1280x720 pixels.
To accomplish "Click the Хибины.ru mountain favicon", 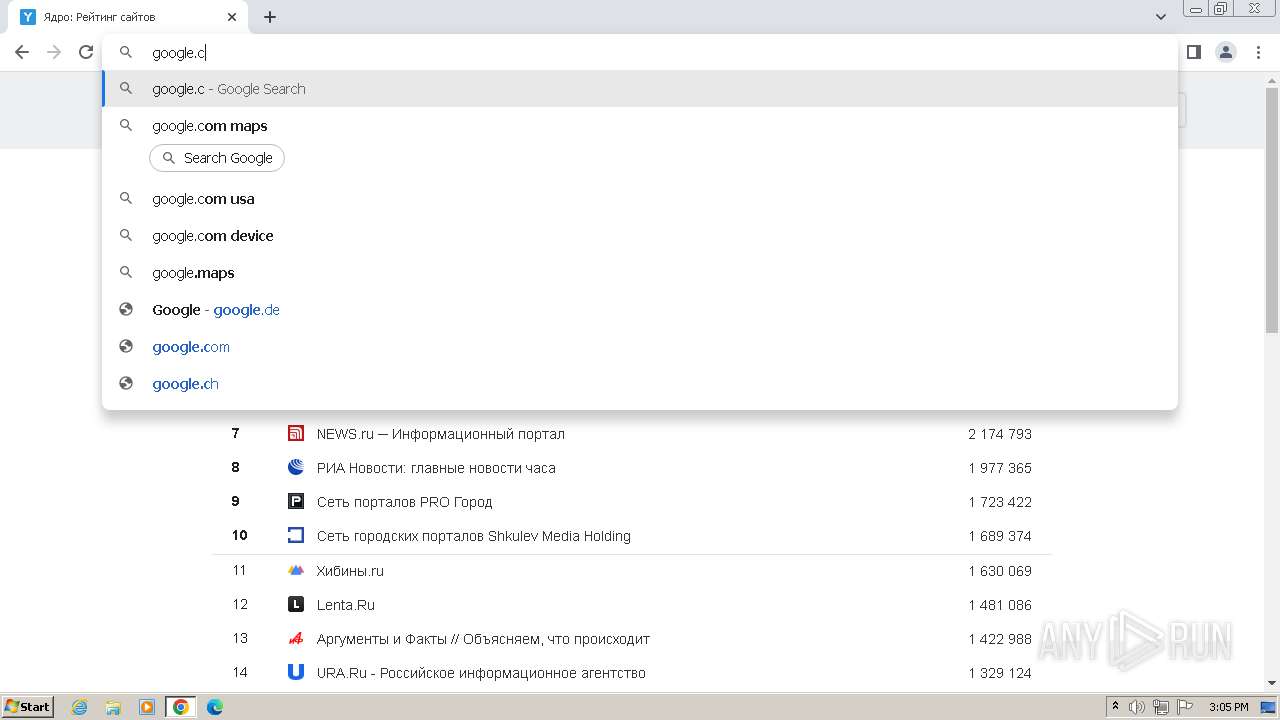I will click(x=296, y=570).
